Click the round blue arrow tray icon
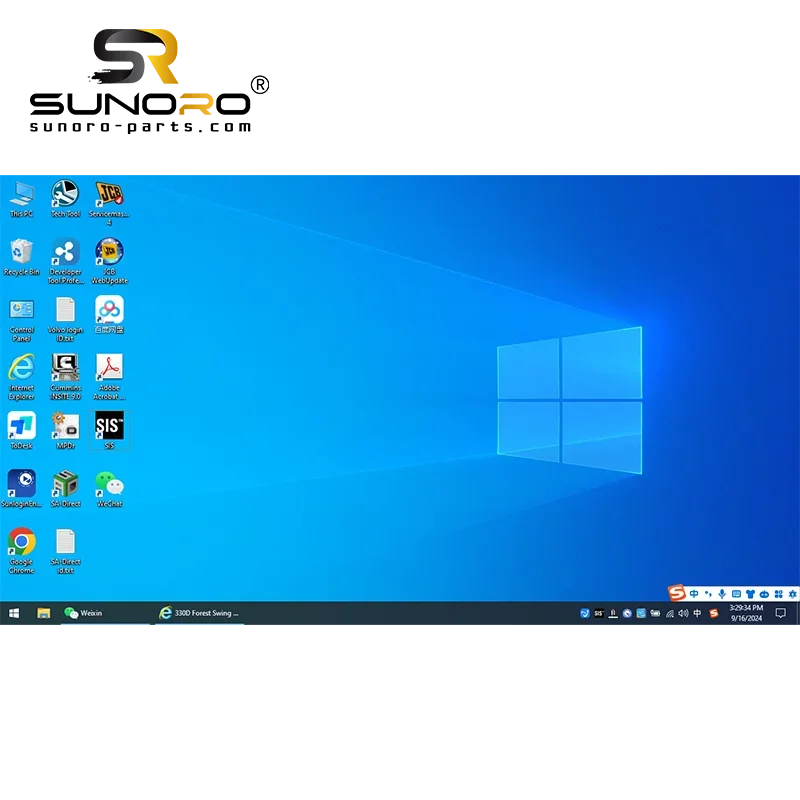Screen dimensions: 800x800 tap(627, 613)
